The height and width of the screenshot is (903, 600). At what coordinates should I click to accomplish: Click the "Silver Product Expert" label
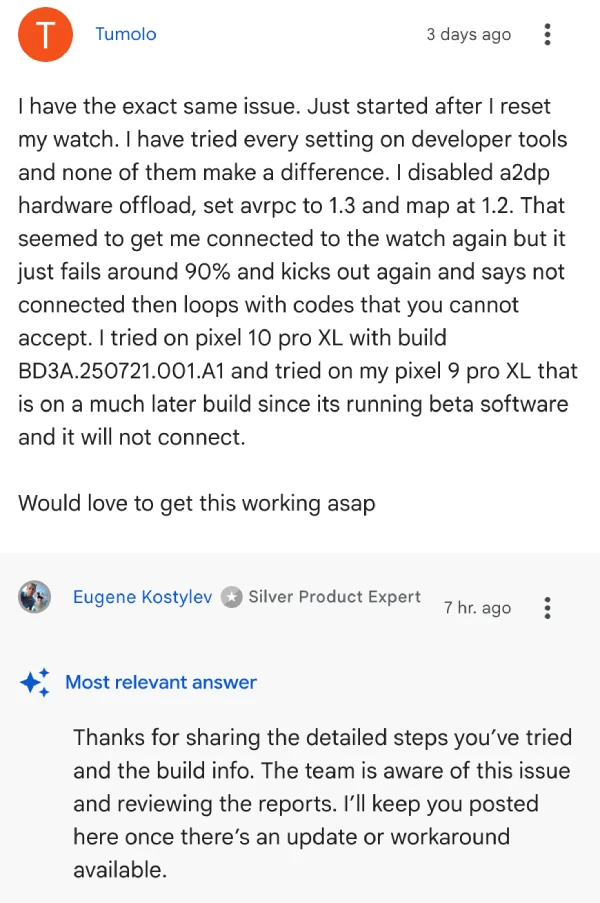click(334, 597)
